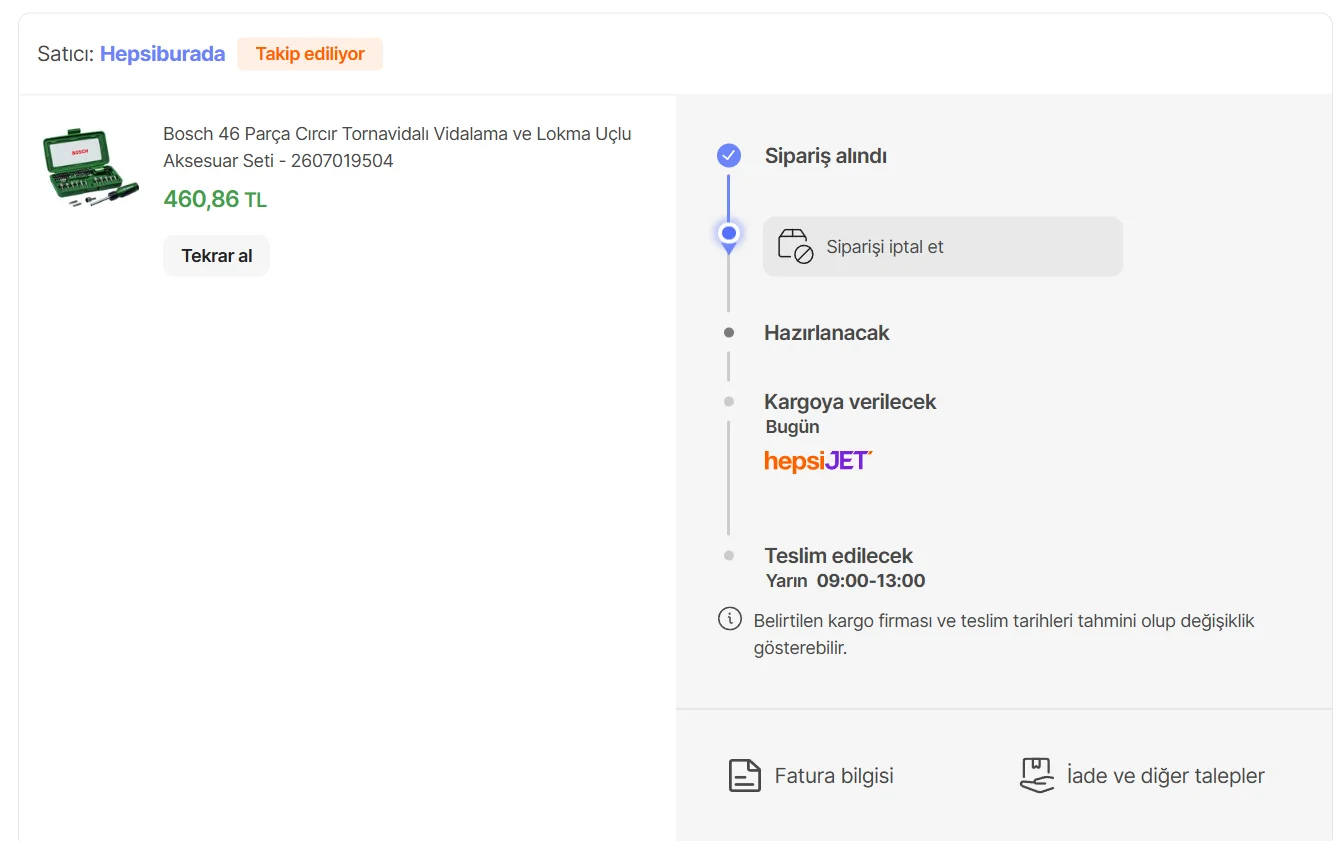Click the current step marker on timeline
Screen dimensions: 1339x841
(729, 234)
